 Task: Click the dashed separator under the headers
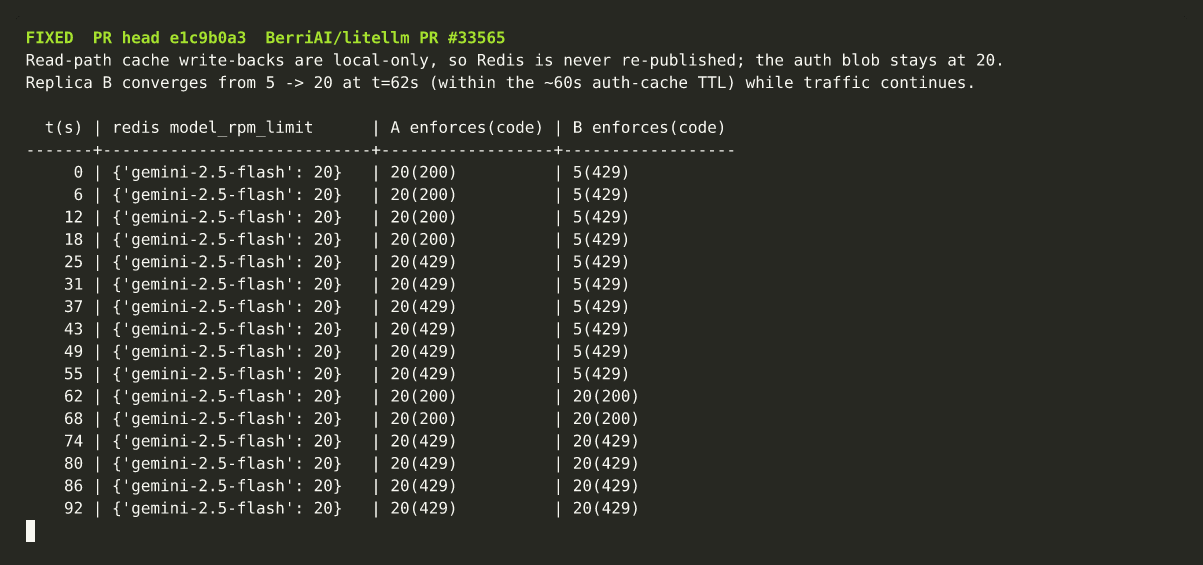pyautogui.click(x=380, y=150)
